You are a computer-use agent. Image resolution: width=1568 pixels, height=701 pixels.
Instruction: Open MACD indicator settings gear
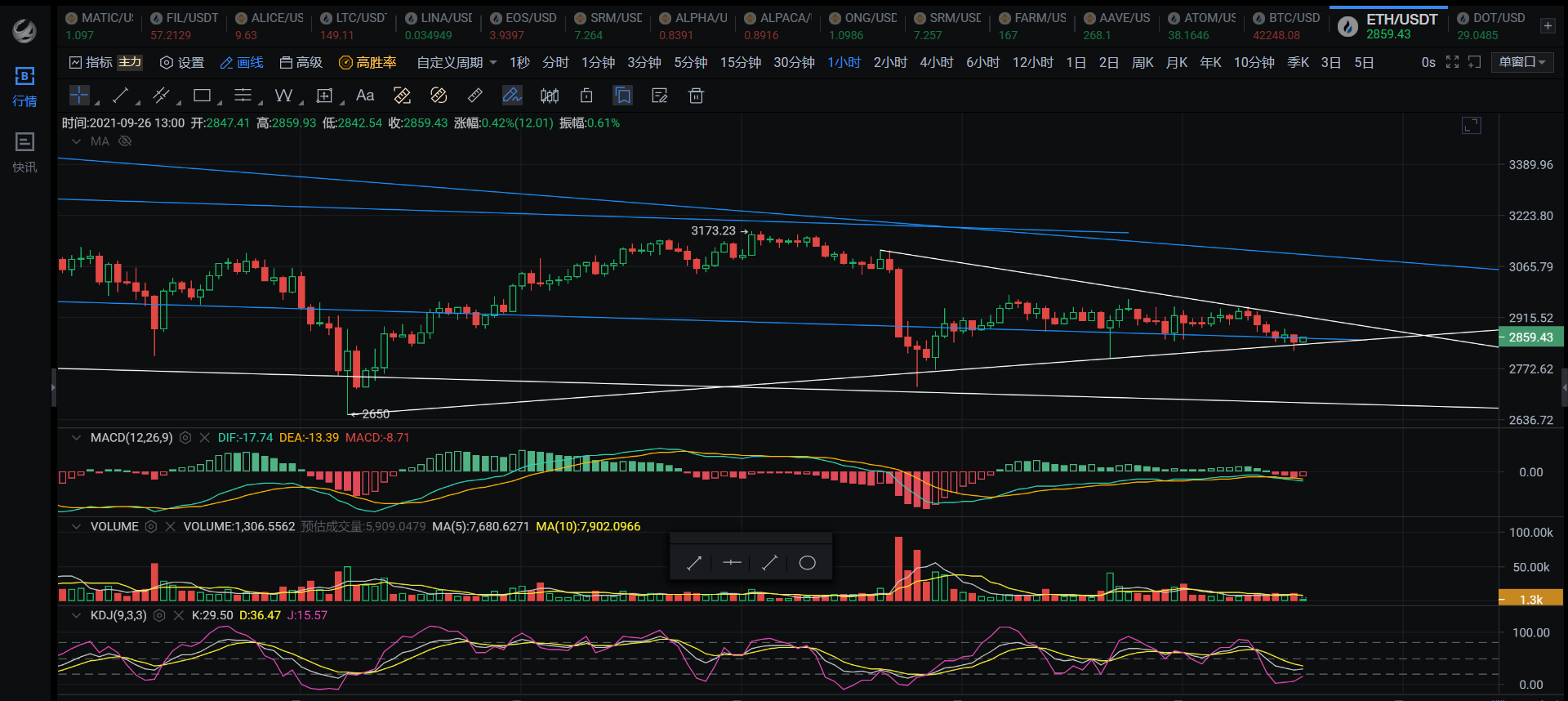tap(185, 438)
